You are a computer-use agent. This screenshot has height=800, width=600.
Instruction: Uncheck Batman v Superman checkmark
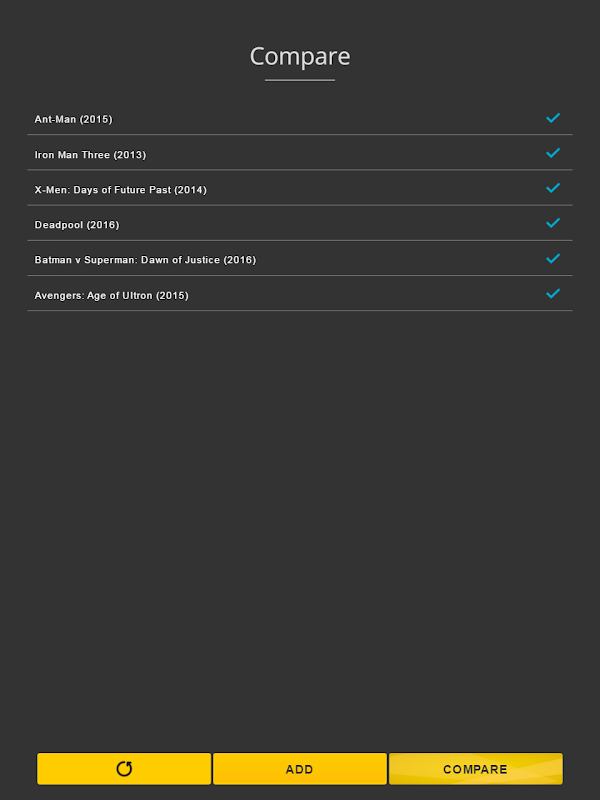pos(553,258)
